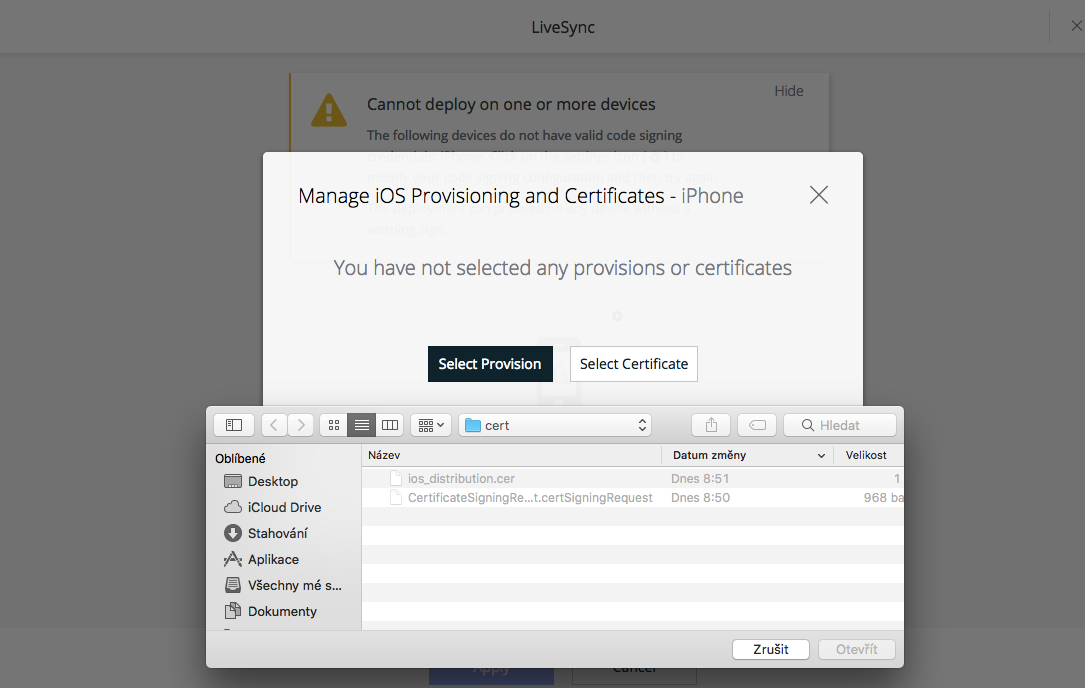Switch to column view in the file dialog

[389, 424]
